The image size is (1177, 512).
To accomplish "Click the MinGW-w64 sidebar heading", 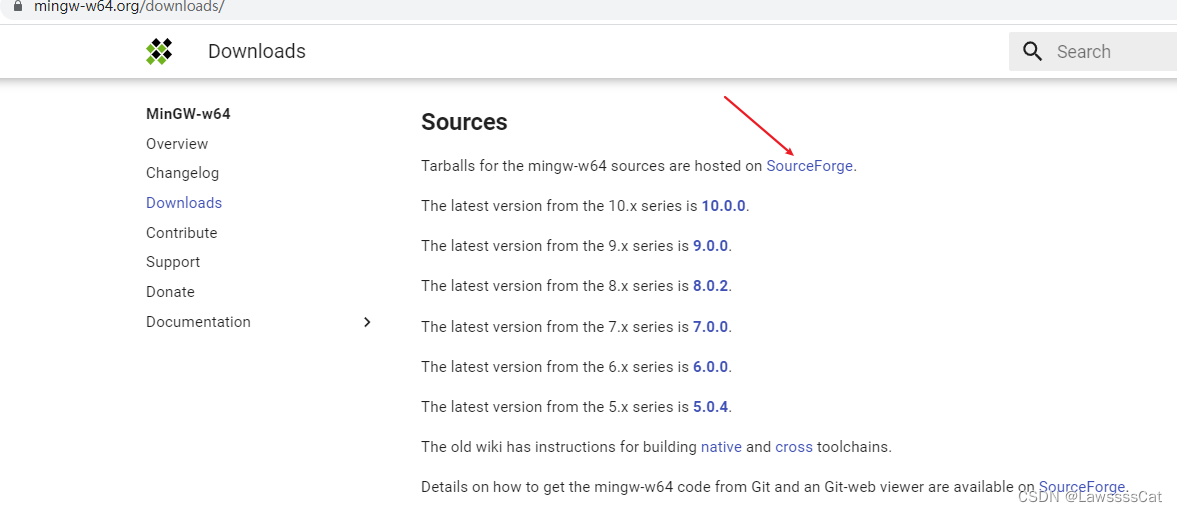I will [188, 114].
